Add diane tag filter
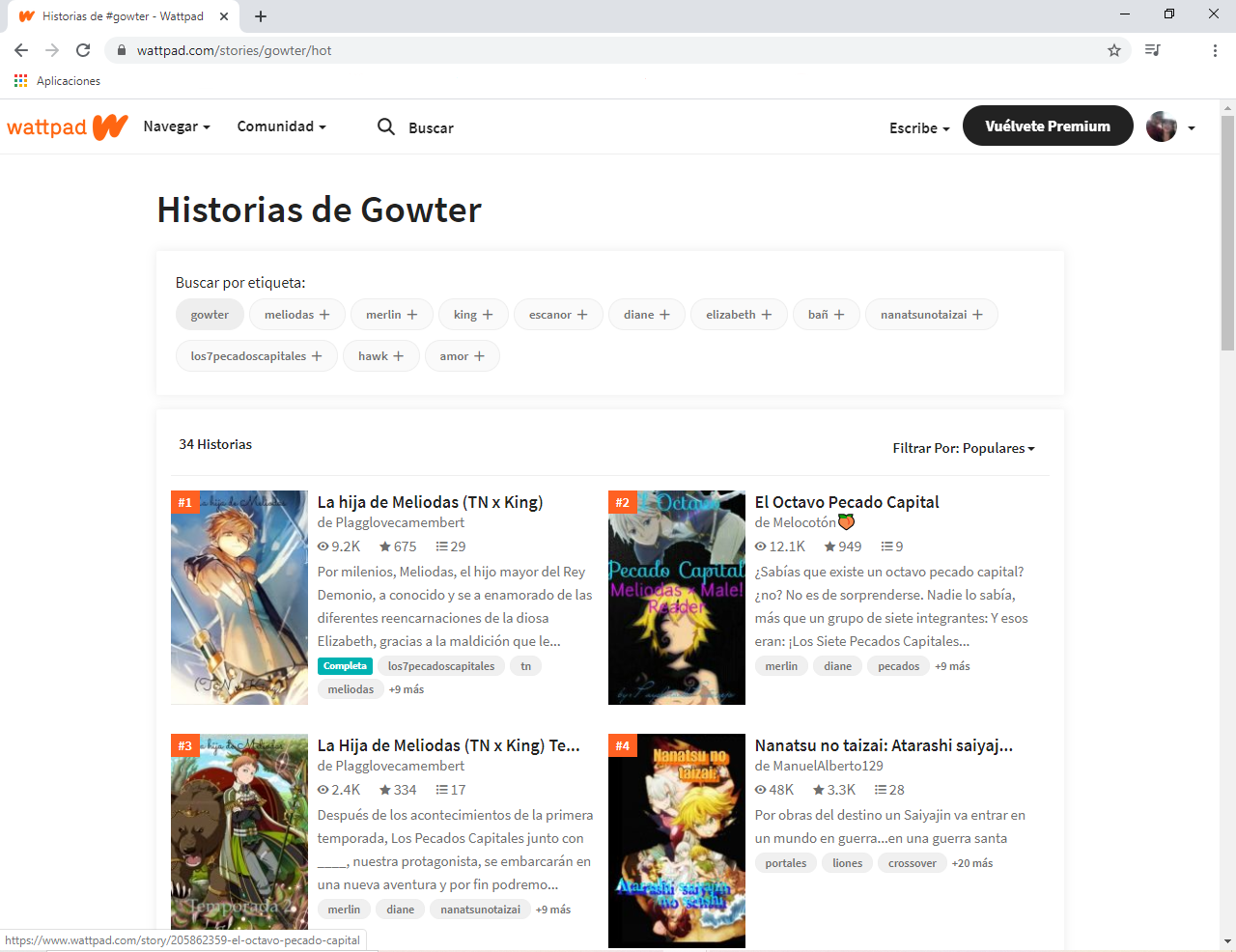 click(647, 315)
